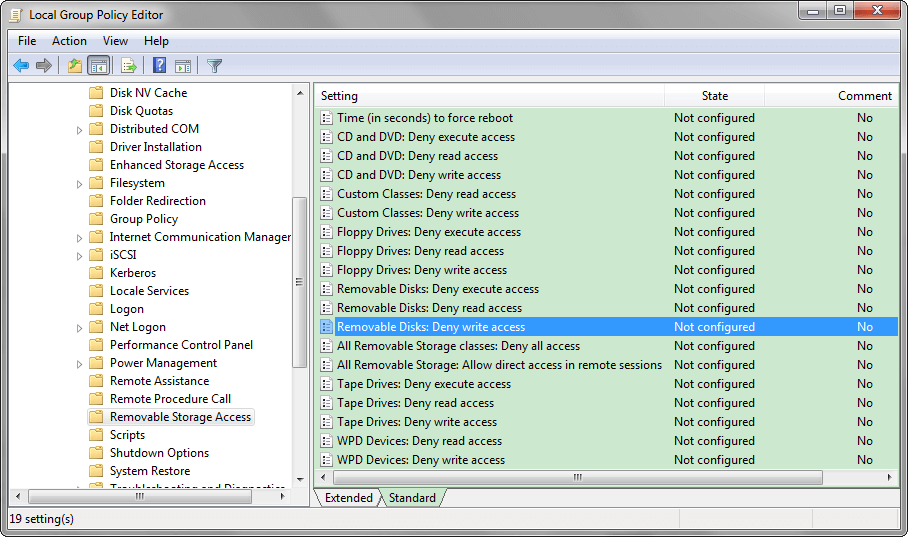The image size is (908, 537).
Task: Click the System Restore folder icon
Action: (96, 471)
